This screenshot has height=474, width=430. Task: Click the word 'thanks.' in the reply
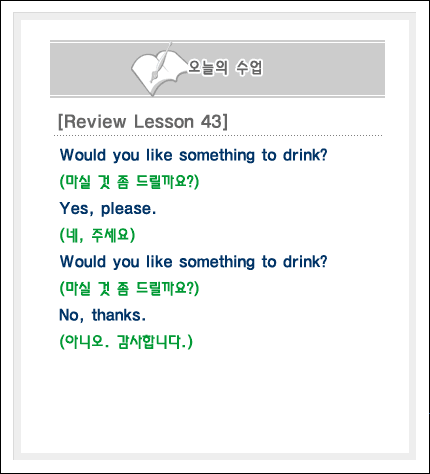(x=119, y=315)
